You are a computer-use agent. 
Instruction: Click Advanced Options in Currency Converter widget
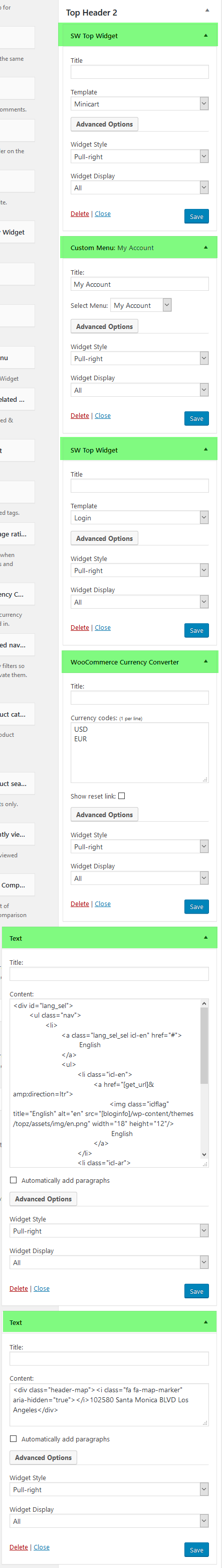104,815
